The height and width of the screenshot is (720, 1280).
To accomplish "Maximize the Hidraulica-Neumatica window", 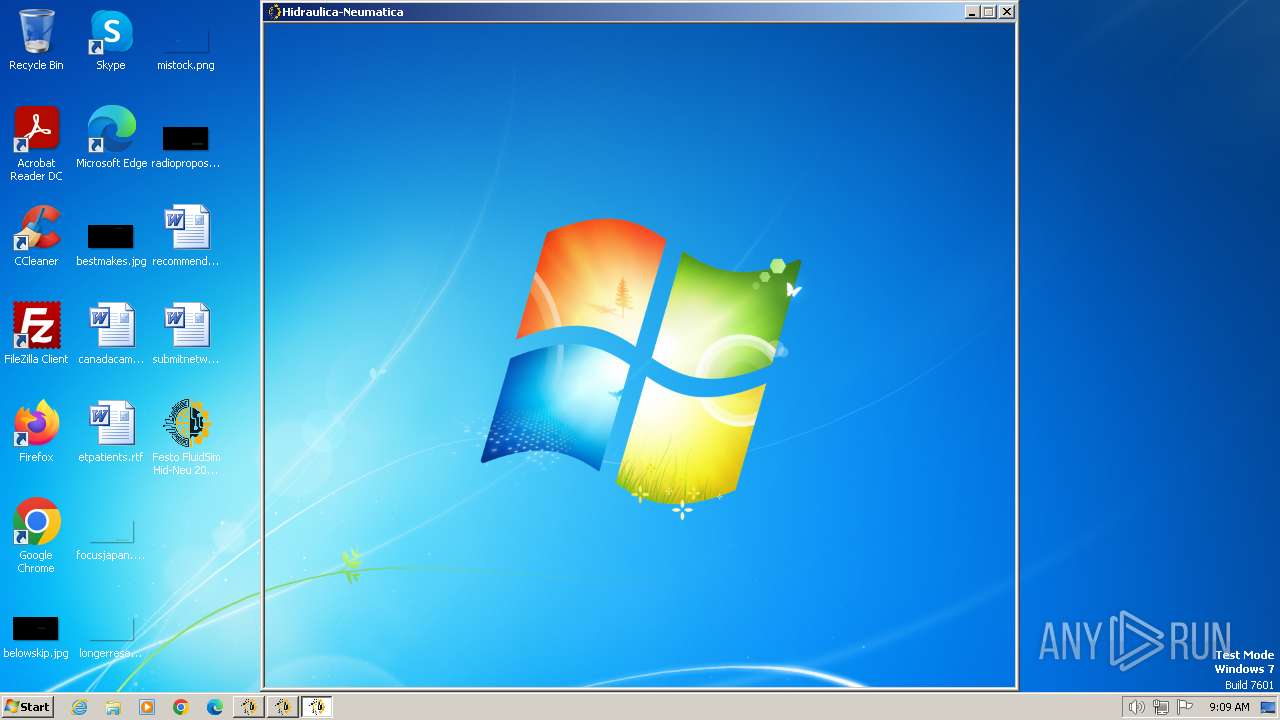I will click(x=989, y=12).
